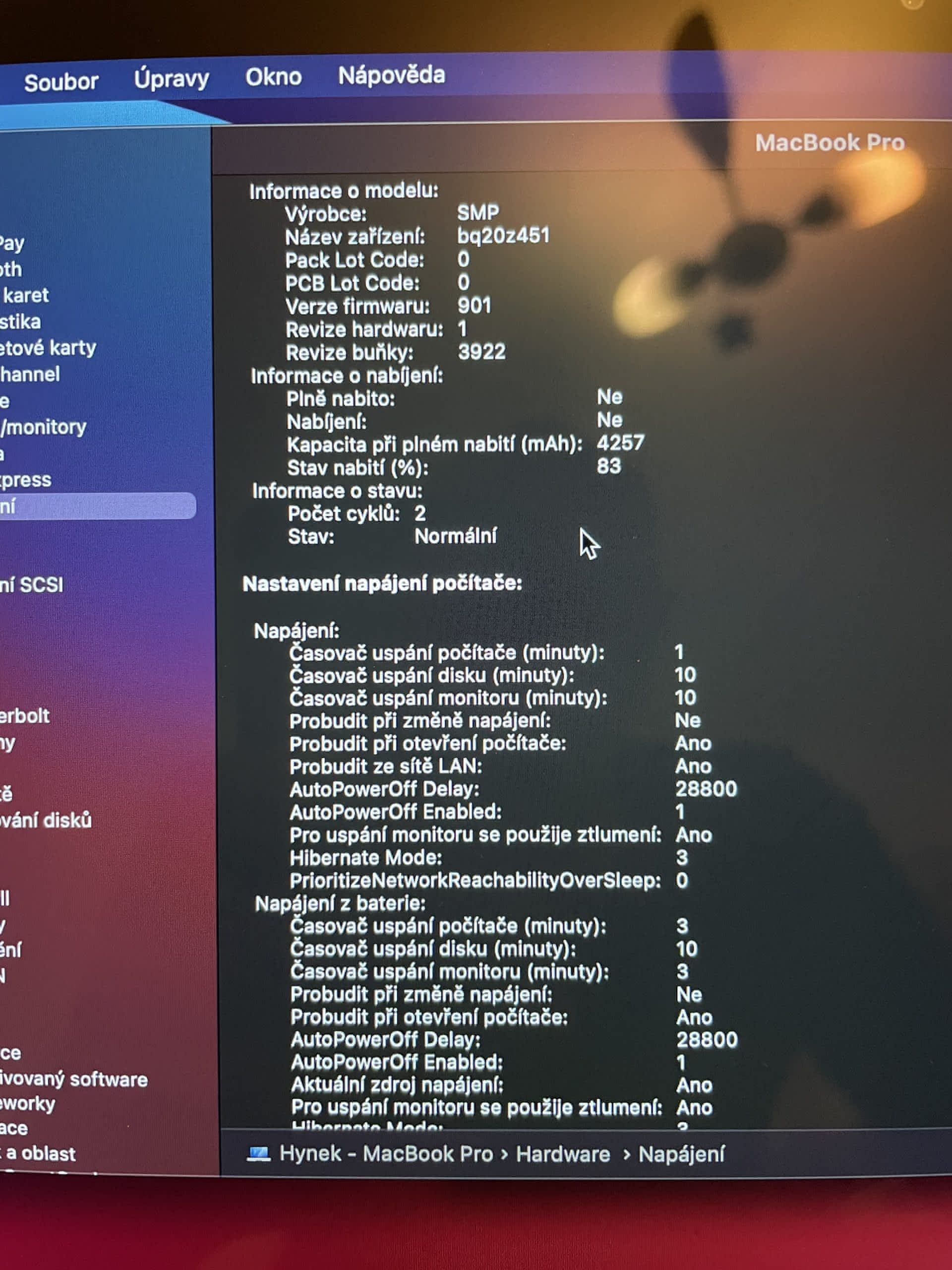The height and width of the screenshot is (1270, 952).
Task: Open the Nápověda menu
Action: coord(391,75)
